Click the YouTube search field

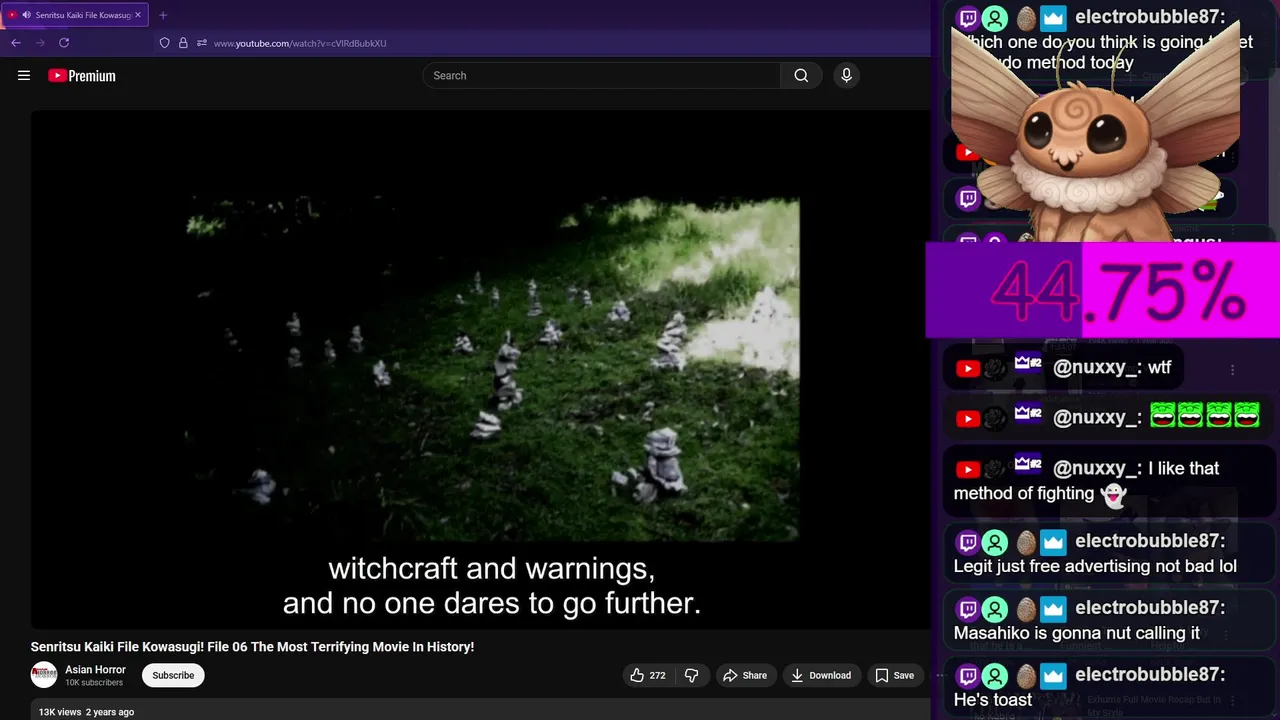pos(602,75)
